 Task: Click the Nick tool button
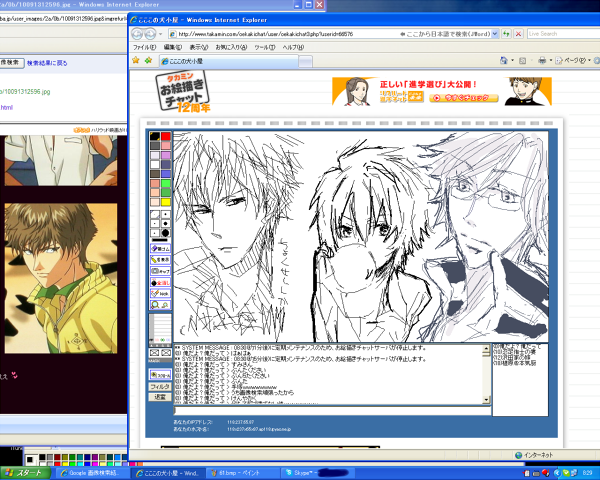[x=160, y=294]
